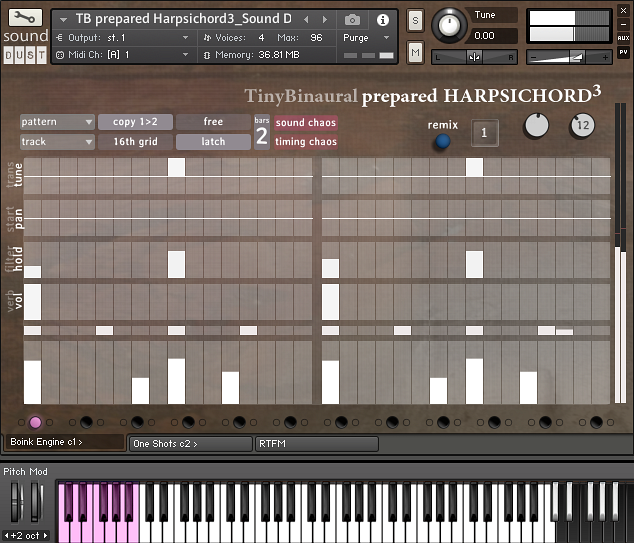Screen dimensions: 634x543
Task: Open the instrument info icon
Action: coord(383,20)
